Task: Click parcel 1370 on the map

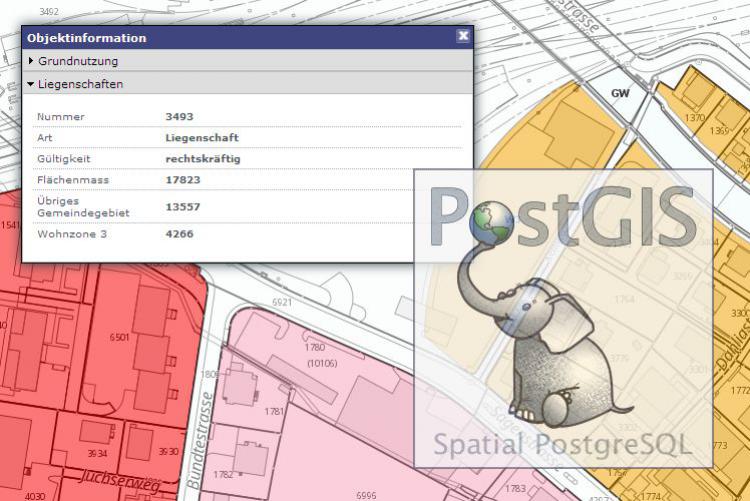Action: click(695, 117)
